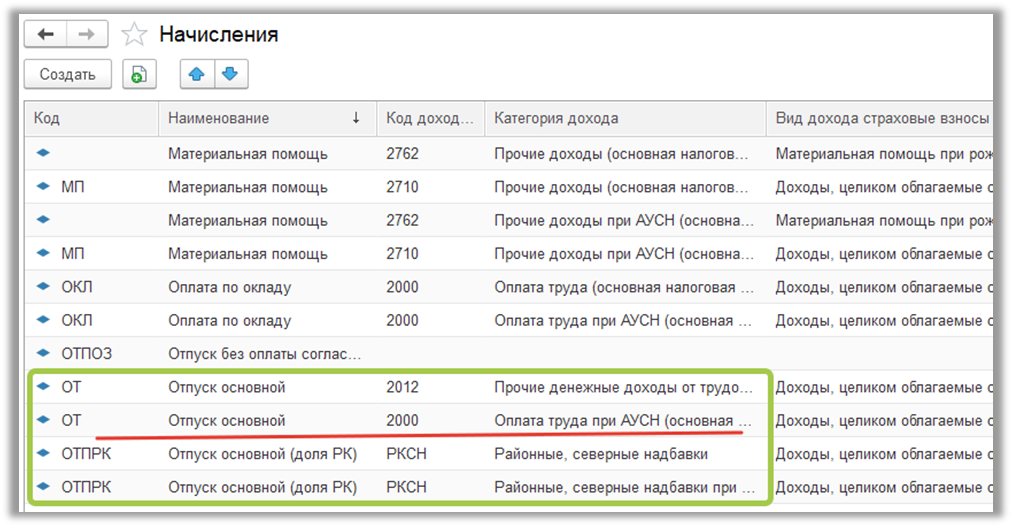
Task: Click income code 2710 in the МП row with Прочие доходы при АУСН
Action: (x=402, y=254)
